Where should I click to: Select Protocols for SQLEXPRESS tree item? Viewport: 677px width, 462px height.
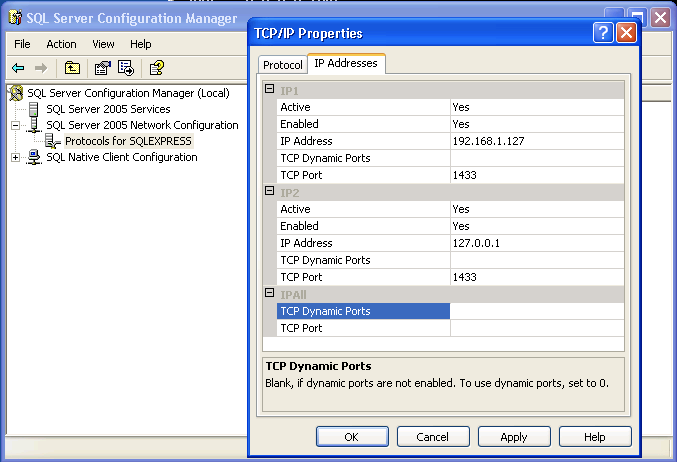(128, 141)
